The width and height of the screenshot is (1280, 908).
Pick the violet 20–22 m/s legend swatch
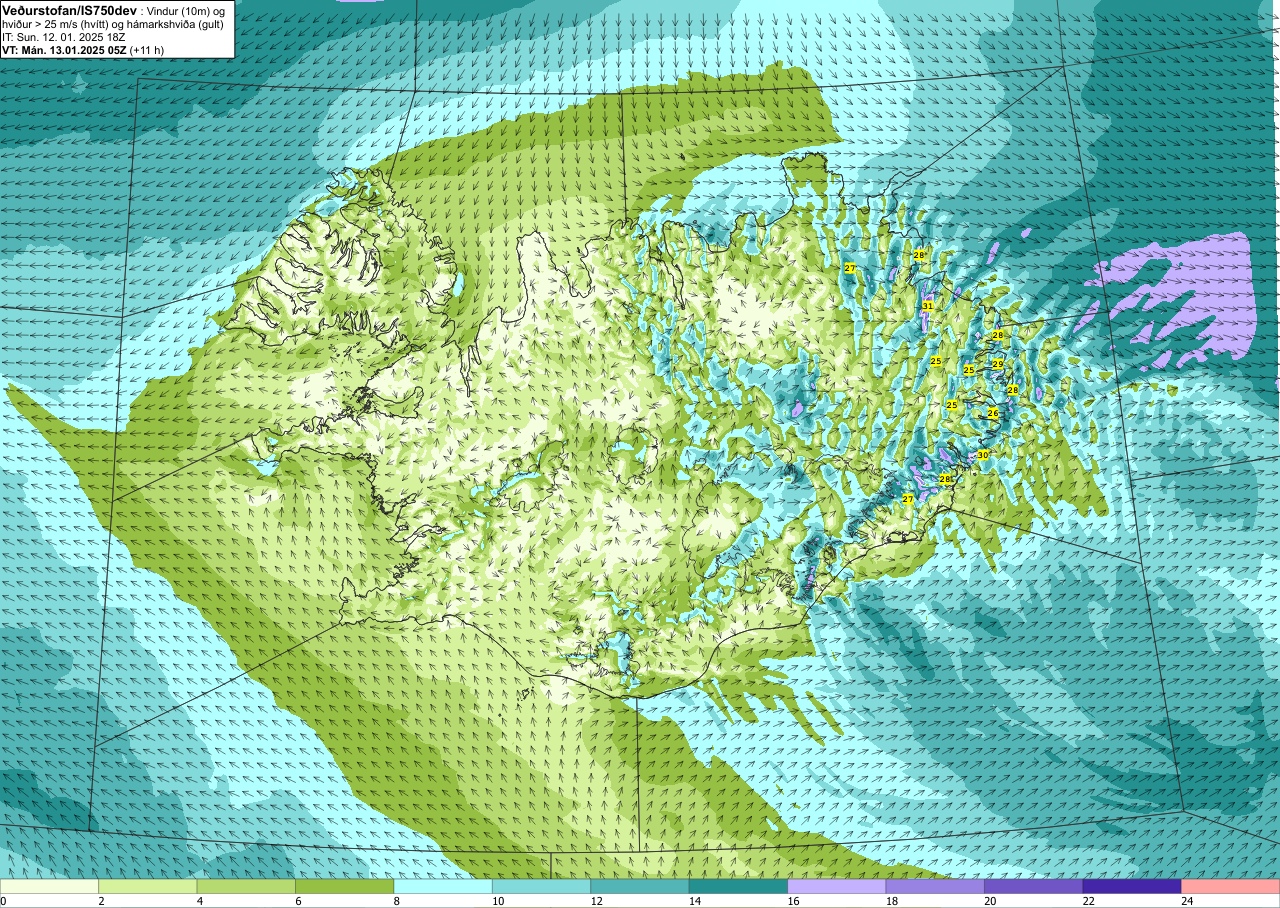tap(1034, 886)
